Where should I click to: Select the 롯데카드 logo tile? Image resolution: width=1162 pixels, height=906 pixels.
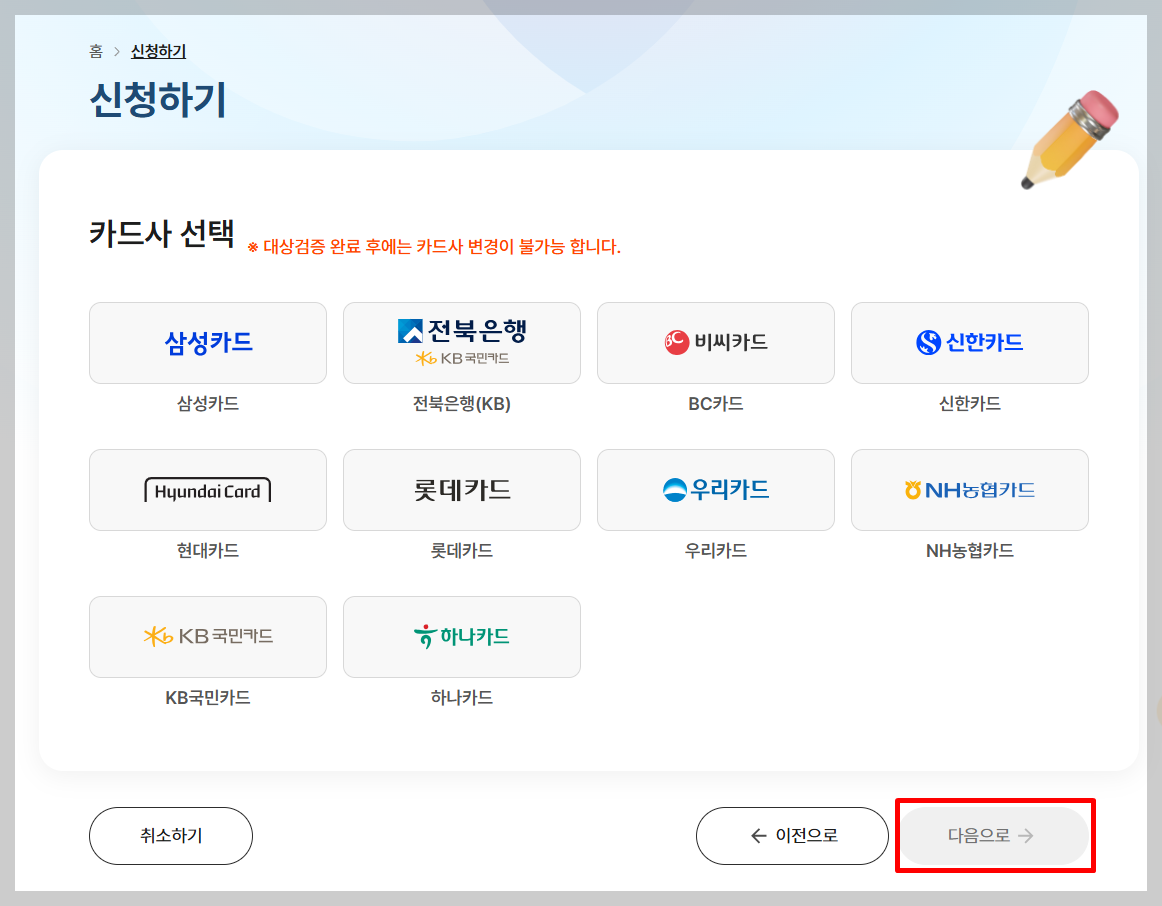click(462, 490)
